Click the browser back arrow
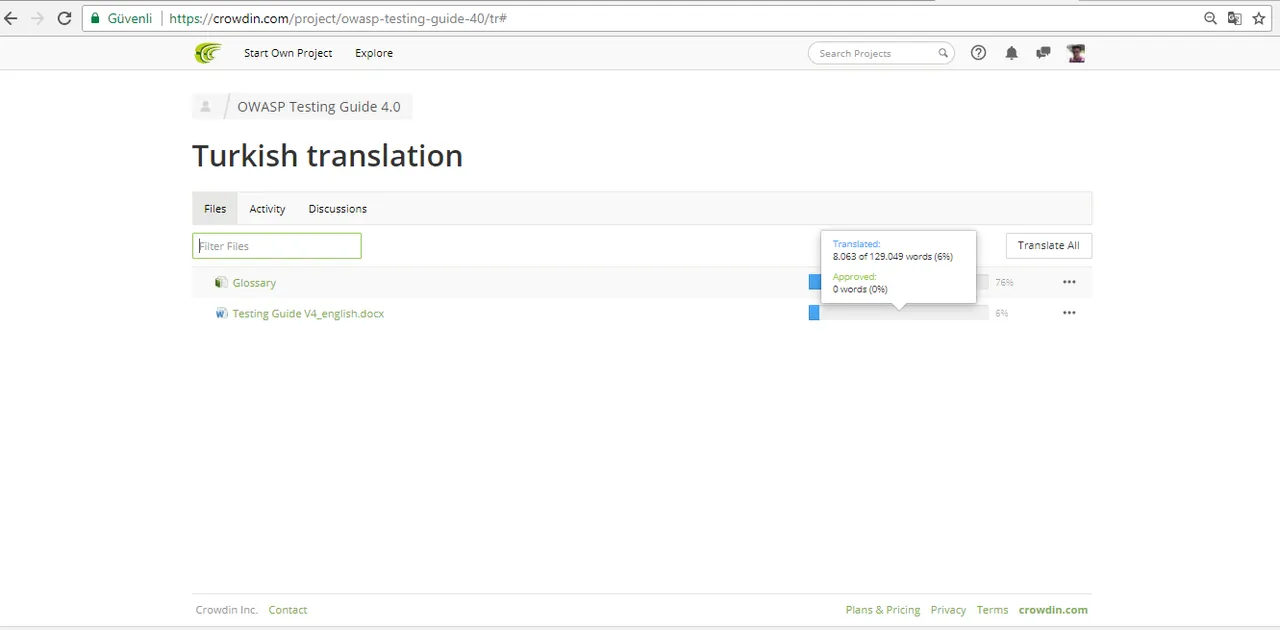The height and width of the screenshot is (630, 1280). pyautogui.click(x=12, y=18)
